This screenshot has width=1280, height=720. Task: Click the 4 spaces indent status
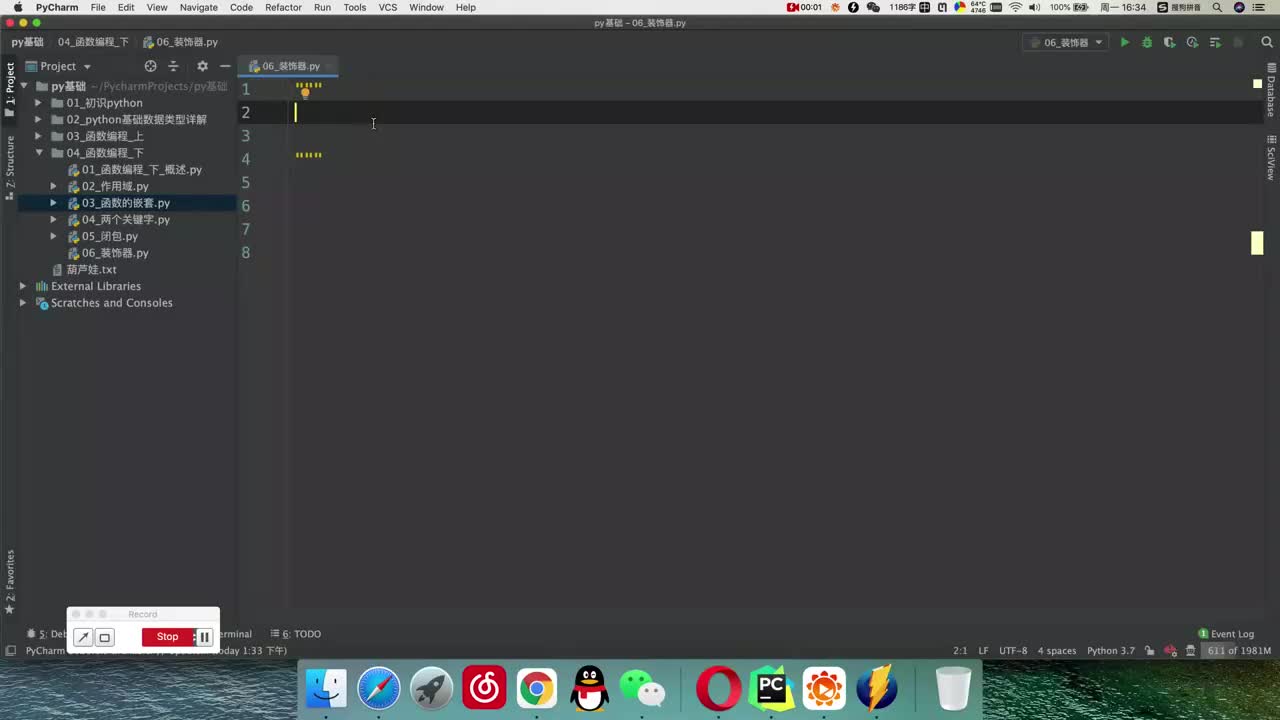(x=1057, y=651)
